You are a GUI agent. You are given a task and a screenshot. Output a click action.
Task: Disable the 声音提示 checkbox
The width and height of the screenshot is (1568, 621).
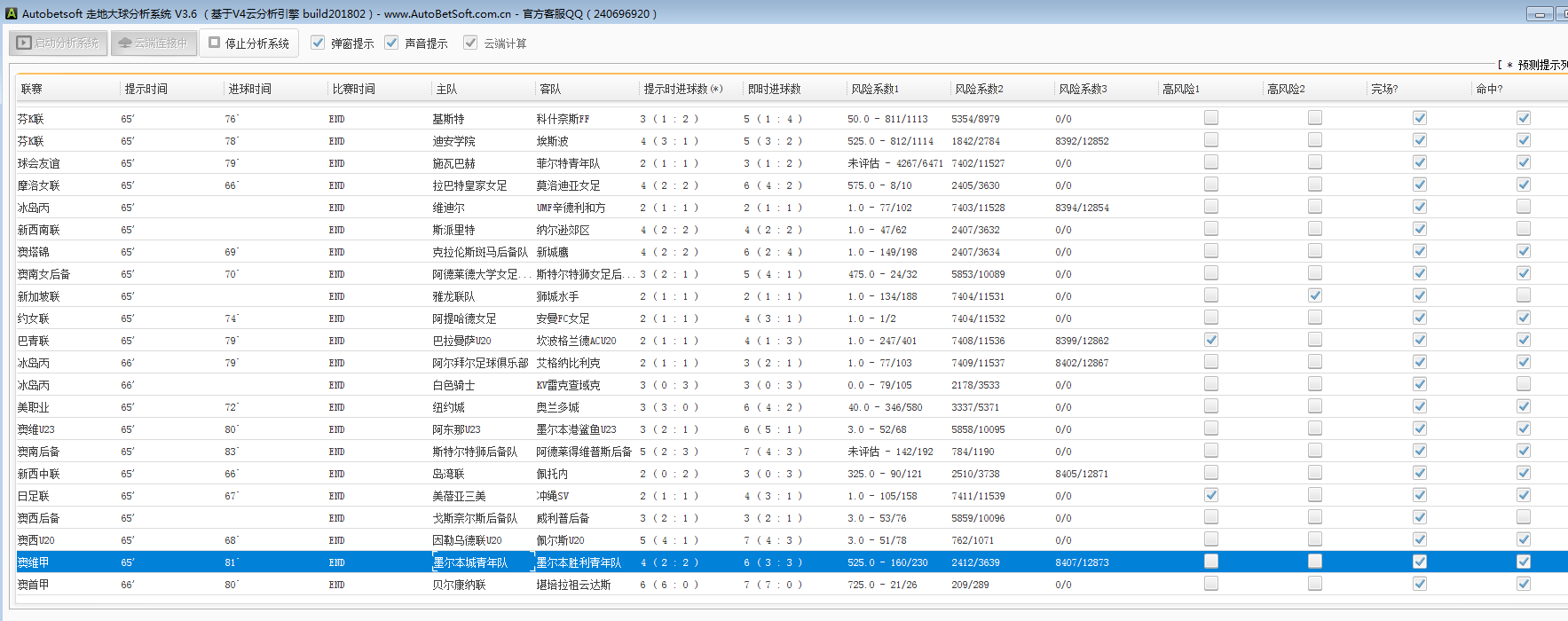click(x=391, y=43)
